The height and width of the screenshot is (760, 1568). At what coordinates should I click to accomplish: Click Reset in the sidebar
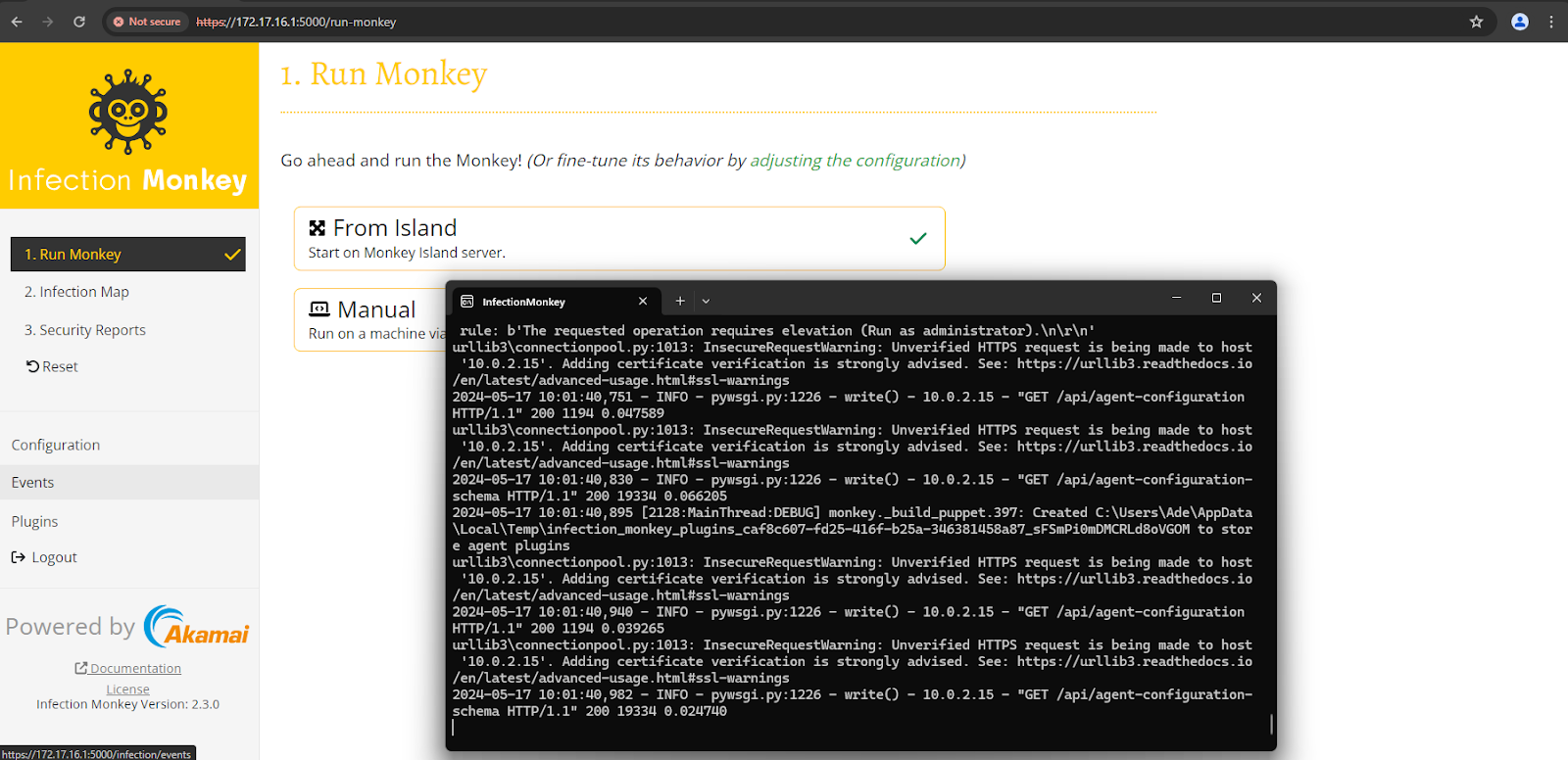pos(52,366)
